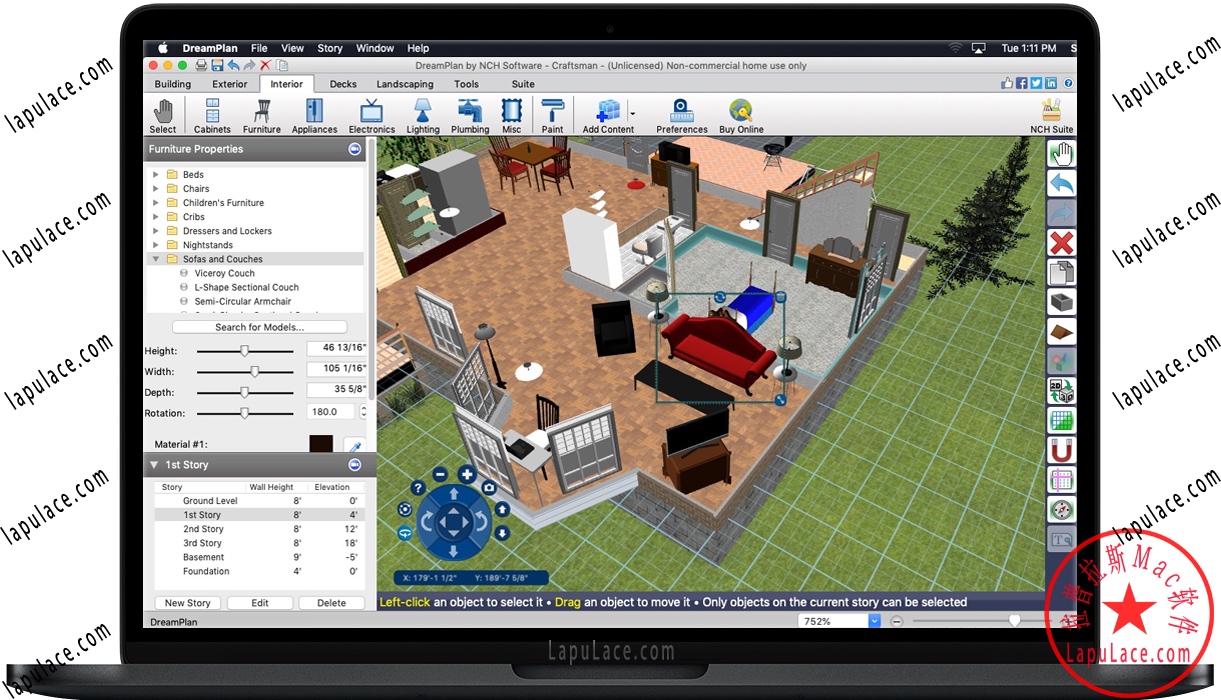Viewport: 1221px width, 700px height.
Task: Save project with the floppy disk icon
Action: pos(217,65)
